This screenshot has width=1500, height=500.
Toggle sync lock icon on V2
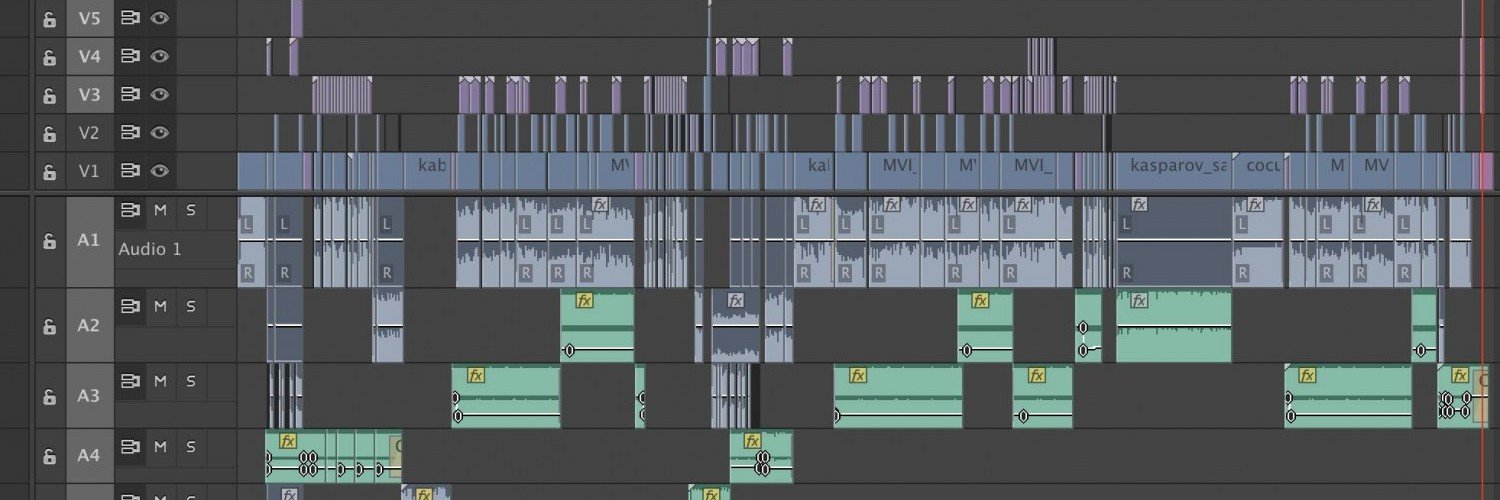pos(129,133)
